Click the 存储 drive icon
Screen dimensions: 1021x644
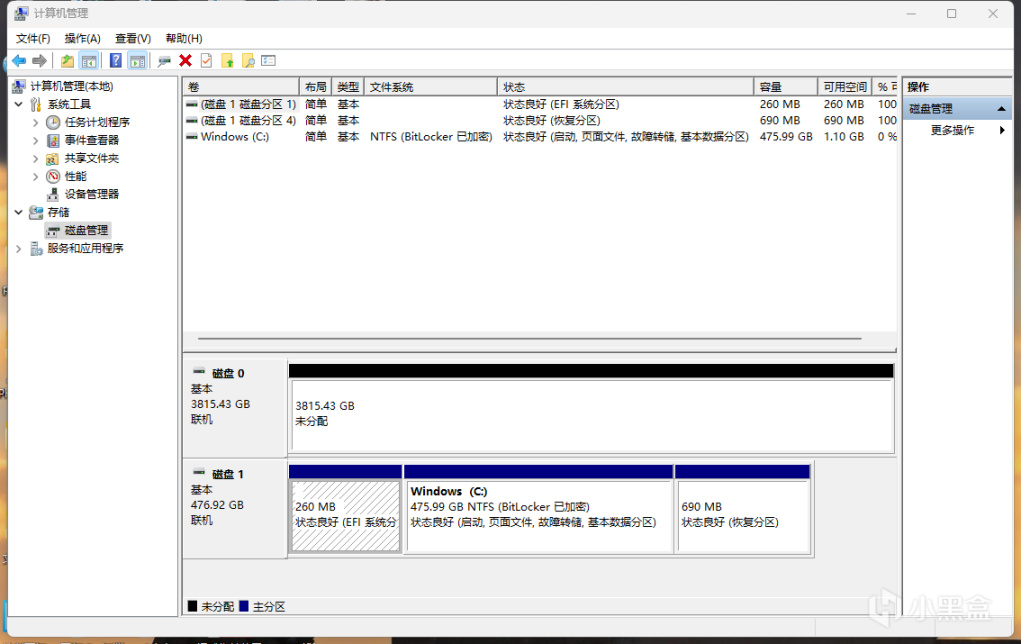[36, 212]
